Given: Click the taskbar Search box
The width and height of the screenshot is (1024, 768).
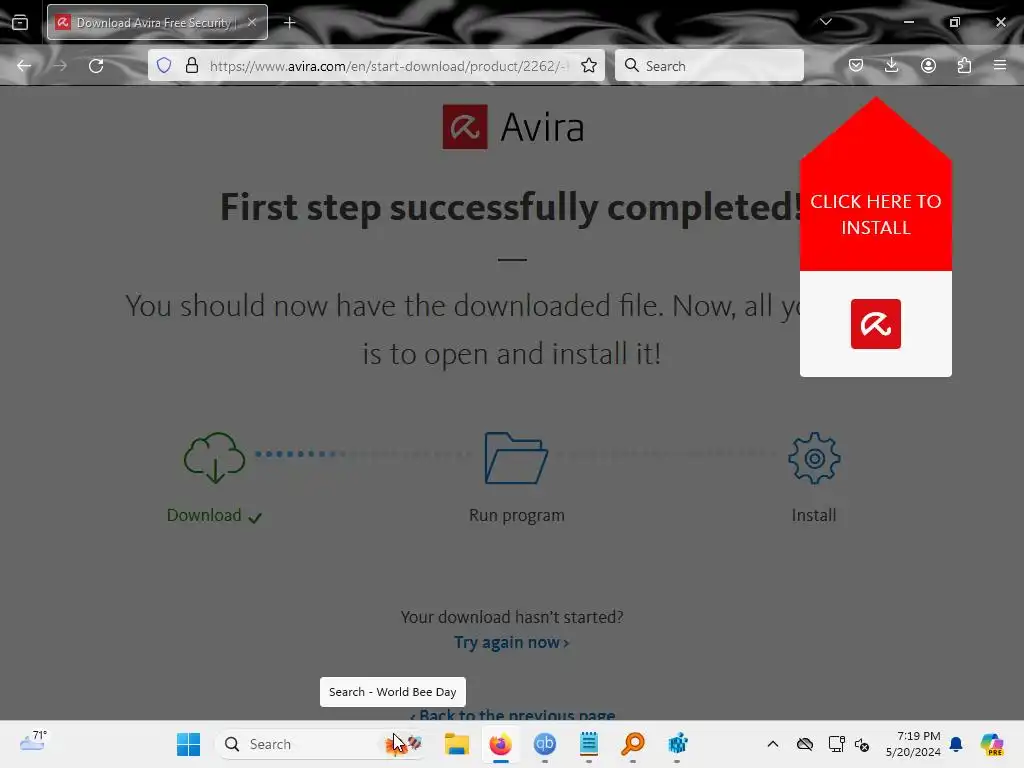Looking at the screenshot, I should click(321, 744).
